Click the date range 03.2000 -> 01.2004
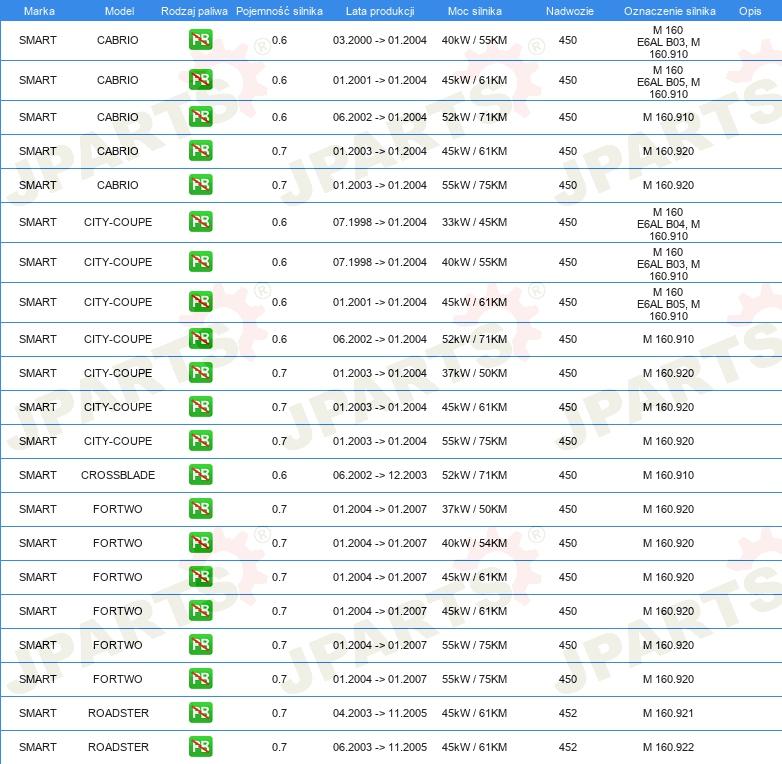The height and width of the screenshot is (764, 782). click(x=380, y=40)
